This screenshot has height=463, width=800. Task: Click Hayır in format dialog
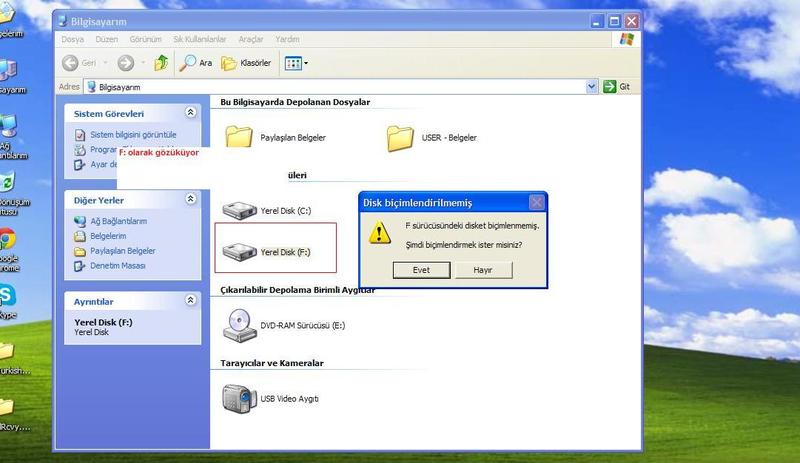click(483, 270)
